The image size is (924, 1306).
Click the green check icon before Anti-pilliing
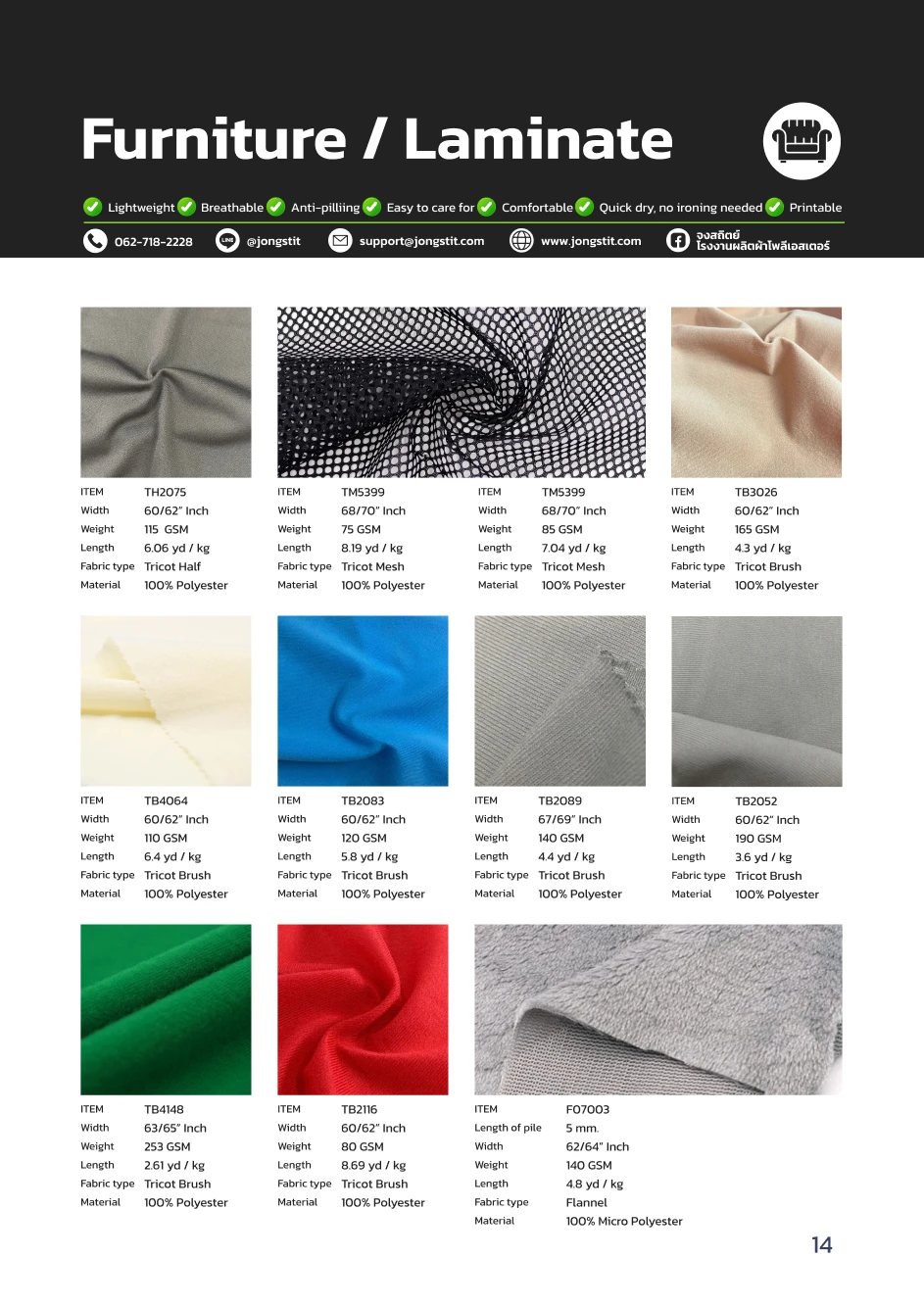point(276,207)
